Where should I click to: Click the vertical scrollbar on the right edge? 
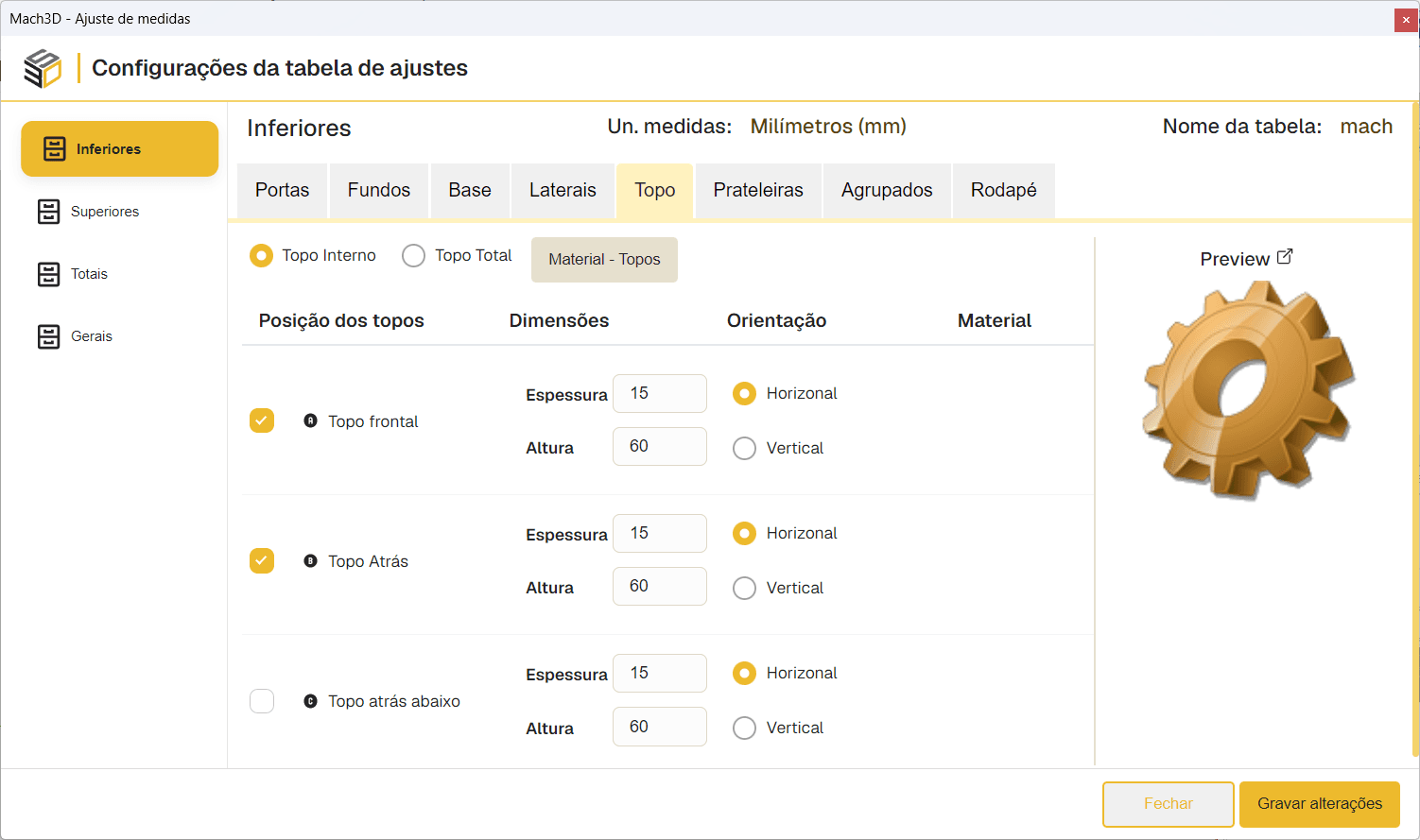[1415, 430]
